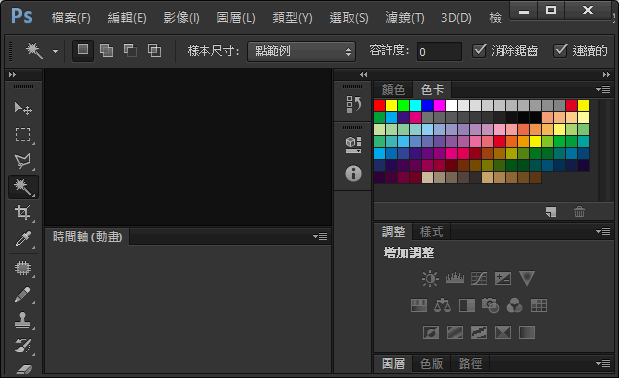The height and width of the screenshot is (378, 619).
Task: Open the 影像(I) menu
Action: 182,18
